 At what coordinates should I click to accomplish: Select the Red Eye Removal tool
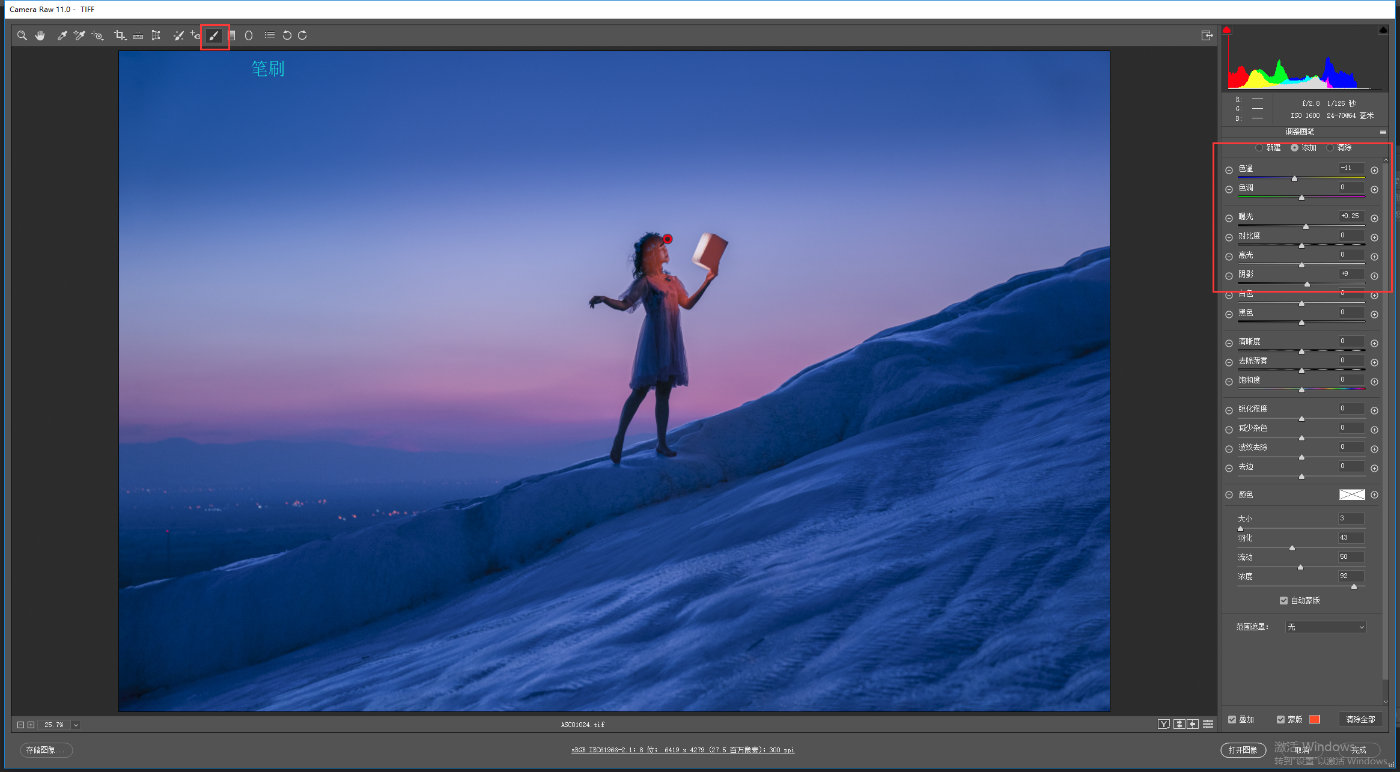tap(196, 36)
